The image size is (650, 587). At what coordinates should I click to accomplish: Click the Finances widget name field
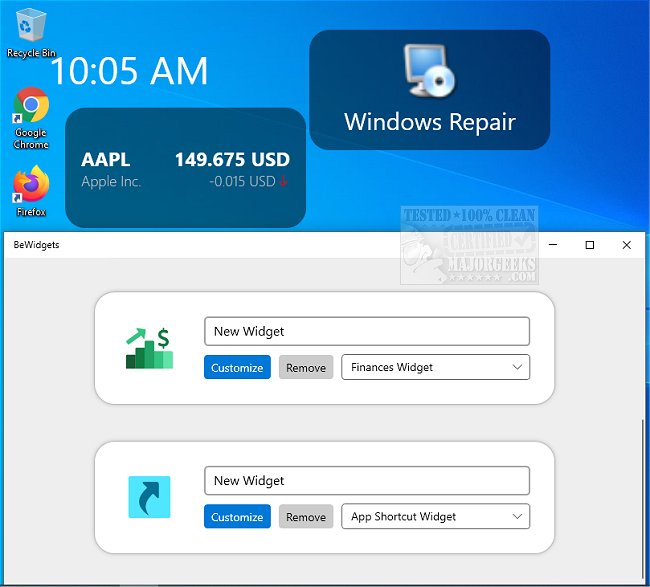tap(366, 332)
